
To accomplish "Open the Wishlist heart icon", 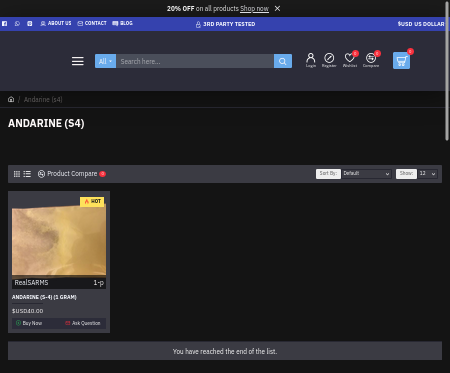I will pyautogui.click(x=350, y=60).
